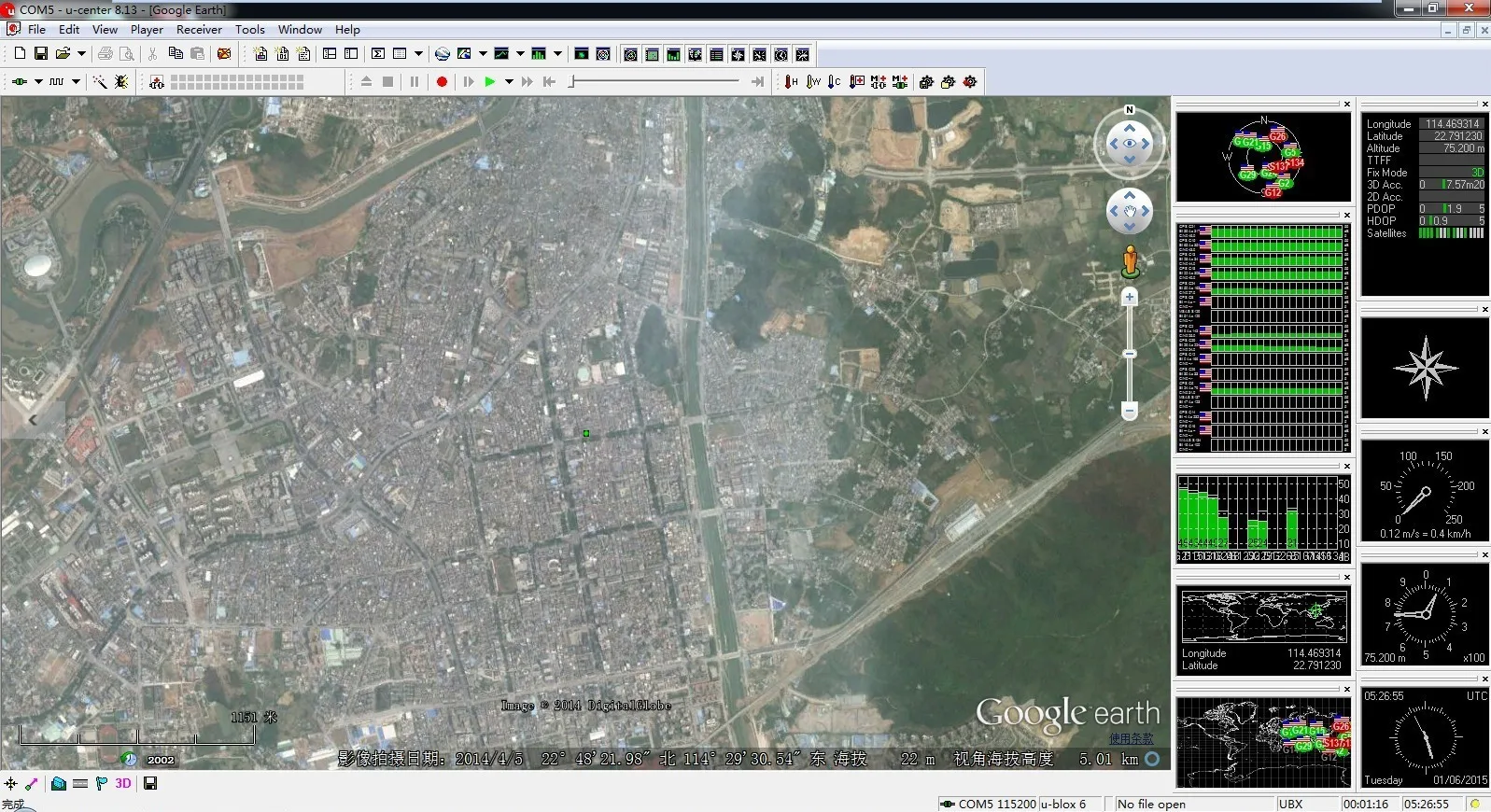The height and width of the screenshot is (812, 1491).
Task: Click the autobauding wand icon
Action: (x=99, y=82)
